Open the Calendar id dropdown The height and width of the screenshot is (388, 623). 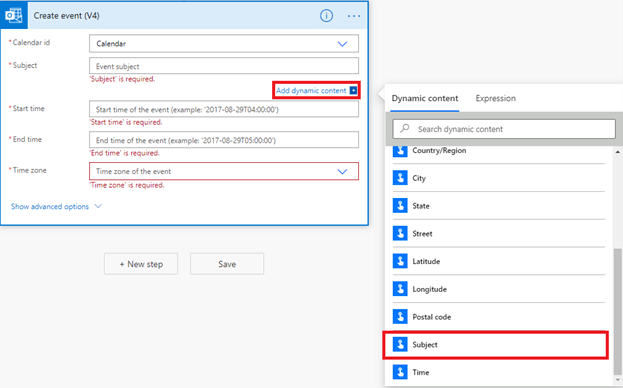pos(224,44)
